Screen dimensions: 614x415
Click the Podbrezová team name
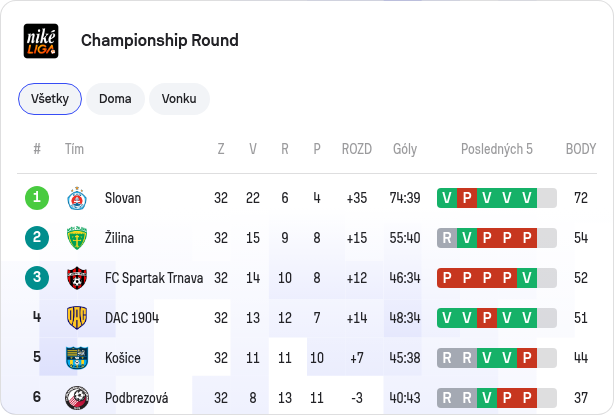137,398
